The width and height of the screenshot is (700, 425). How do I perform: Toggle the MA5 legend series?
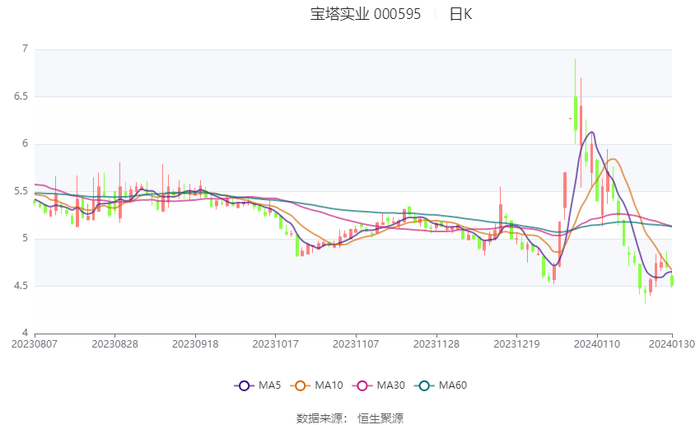(x=258, y=385)
